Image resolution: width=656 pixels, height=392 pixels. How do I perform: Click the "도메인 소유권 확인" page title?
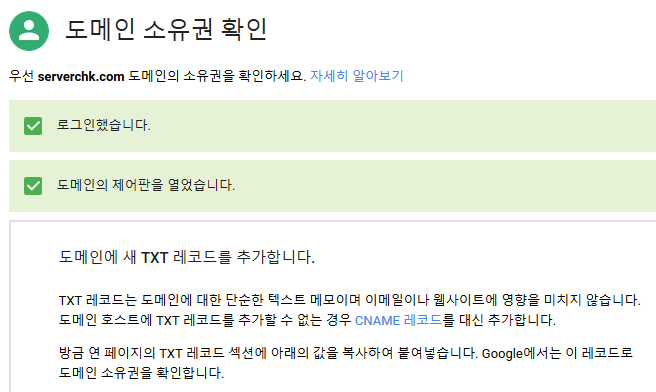coord(166,30)
